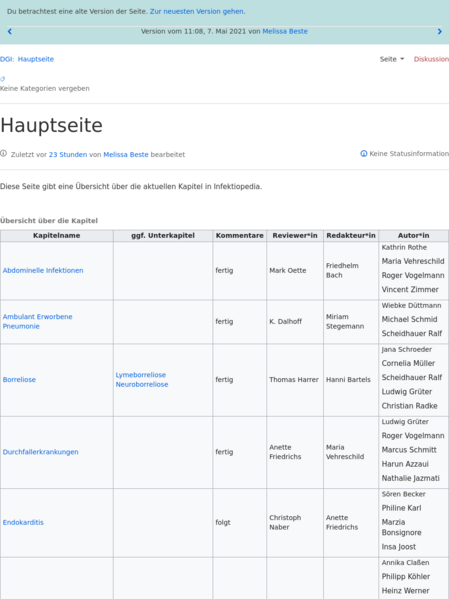Open Durchfallerkrankungen chapter

coord(41,452)
